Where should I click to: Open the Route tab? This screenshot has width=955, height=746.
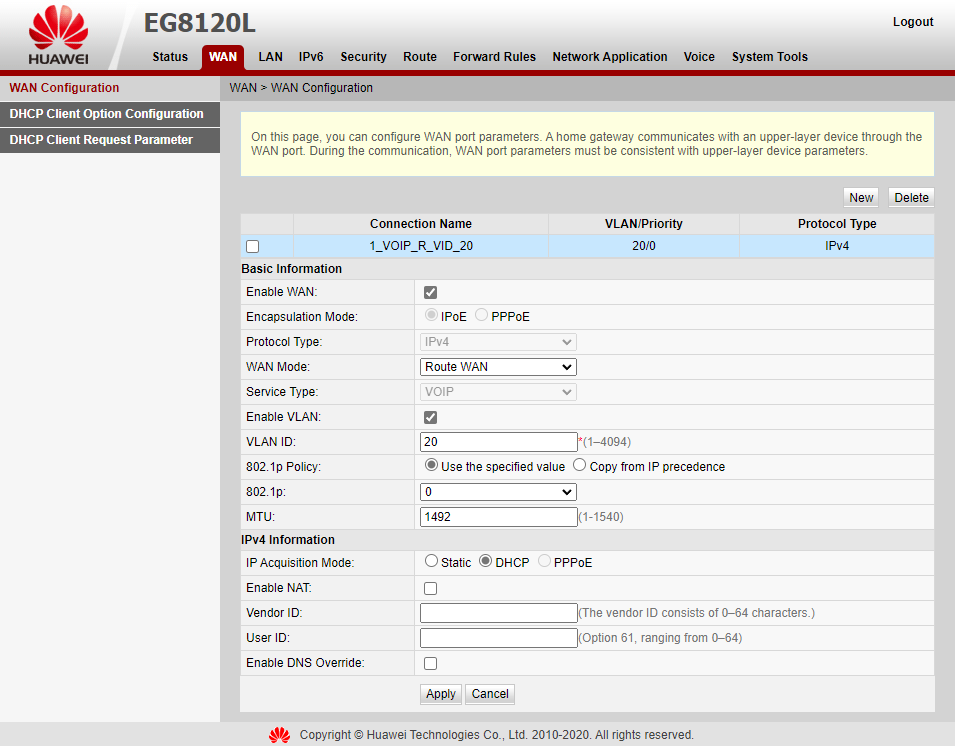420,57
